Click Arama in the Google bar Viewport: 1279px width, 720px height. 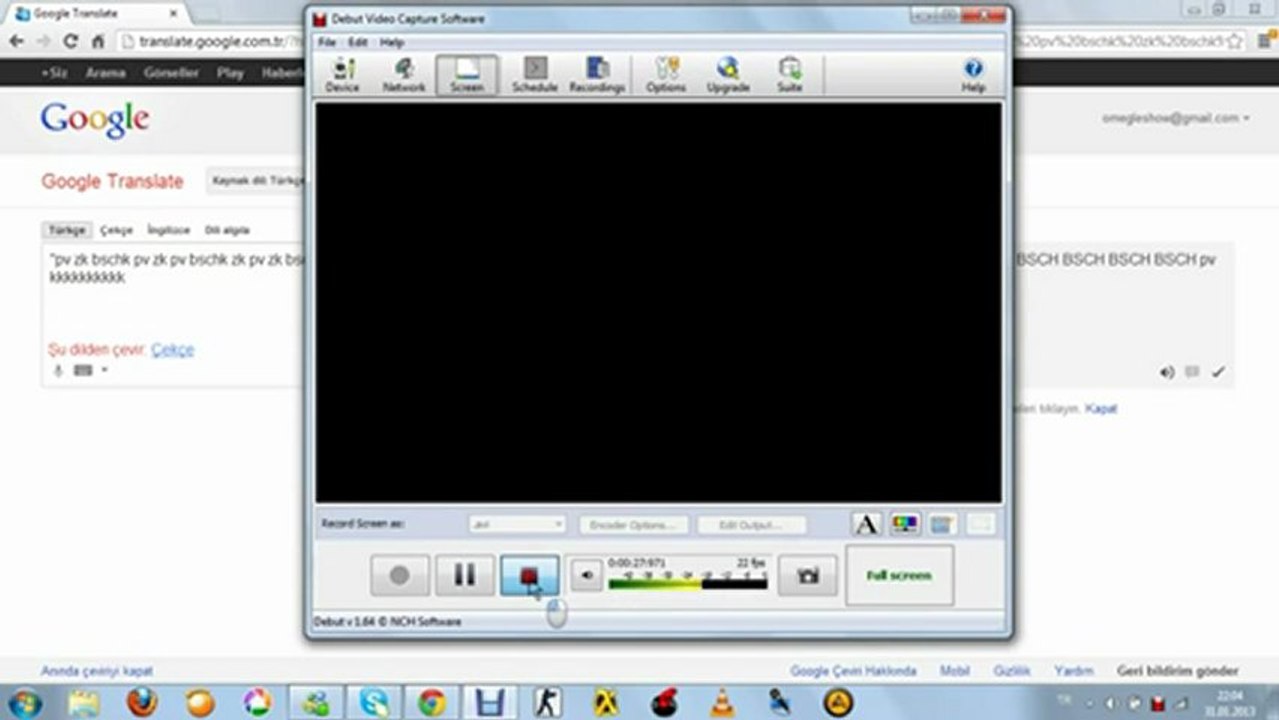pyautogui.click(x=106, y=73)
